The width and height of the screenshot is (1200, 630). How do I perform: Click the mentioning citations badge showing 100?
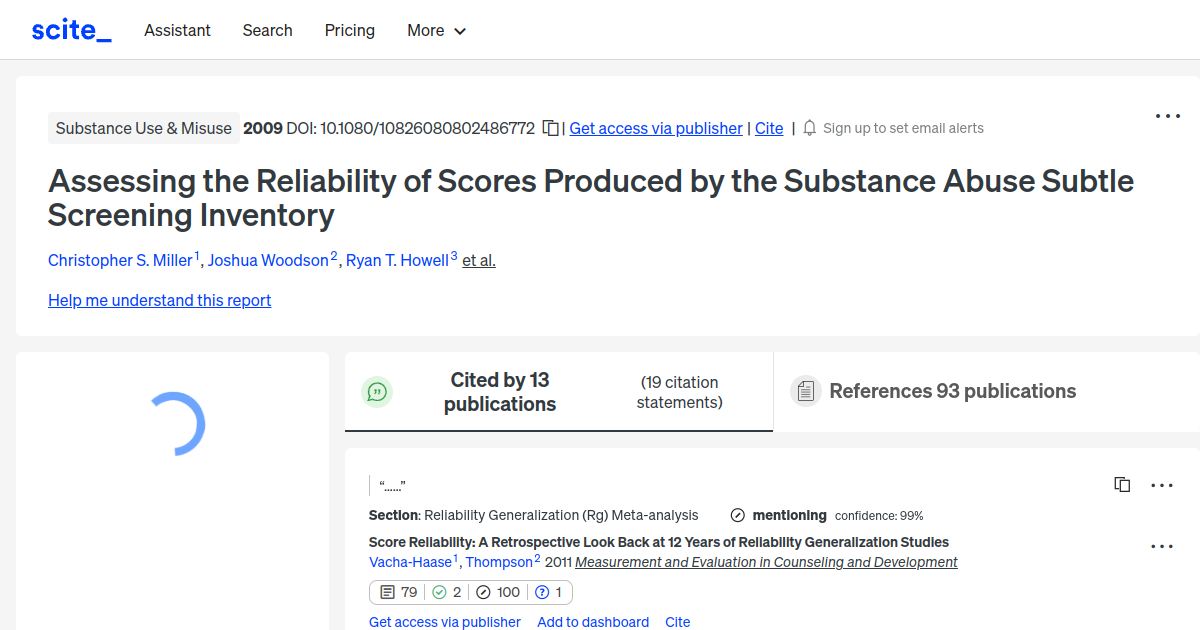pyautogui.click(x=498, y=591)
